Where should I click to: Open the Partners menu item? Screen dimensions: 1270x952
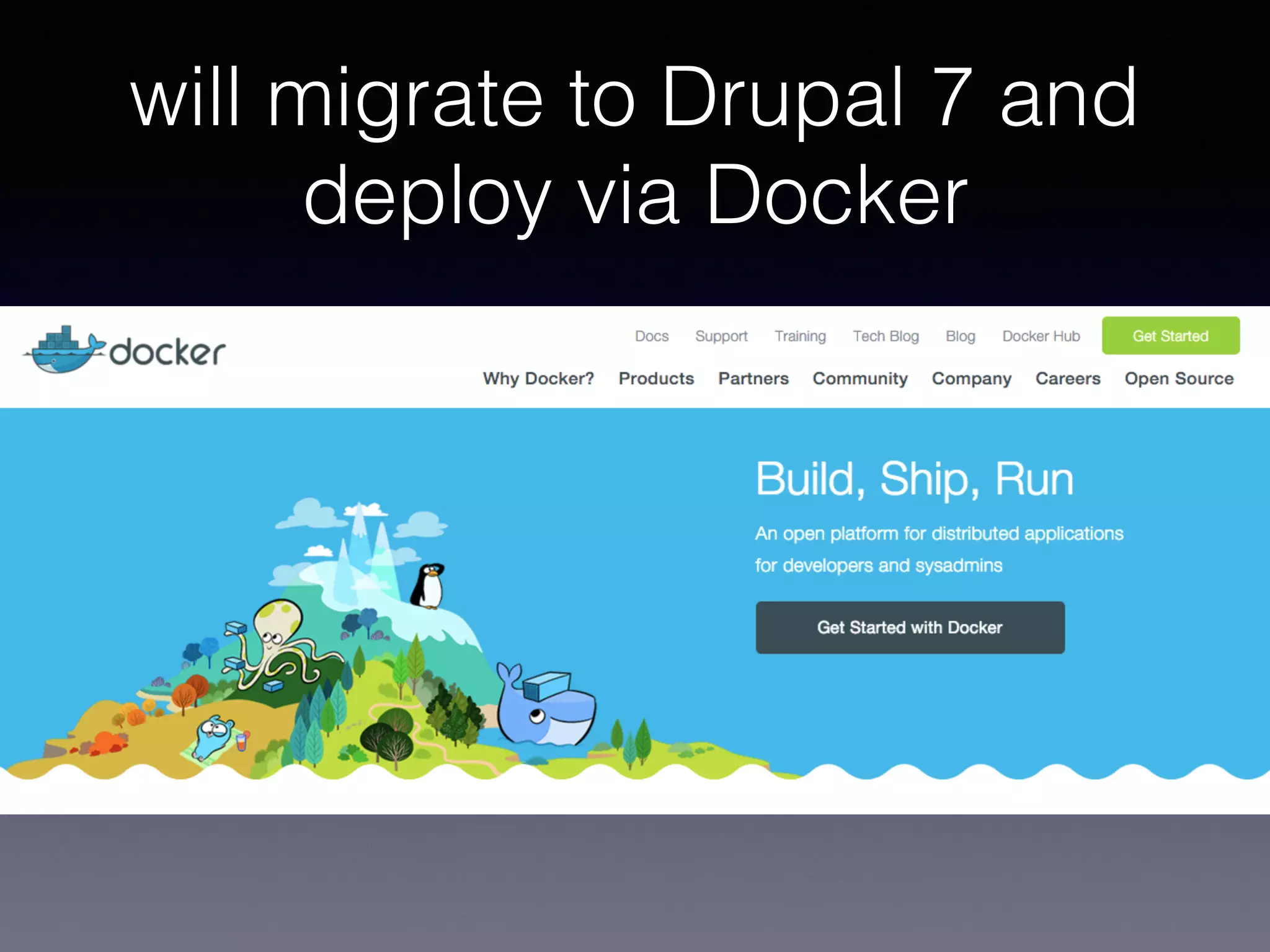click(x=753, y=378)
